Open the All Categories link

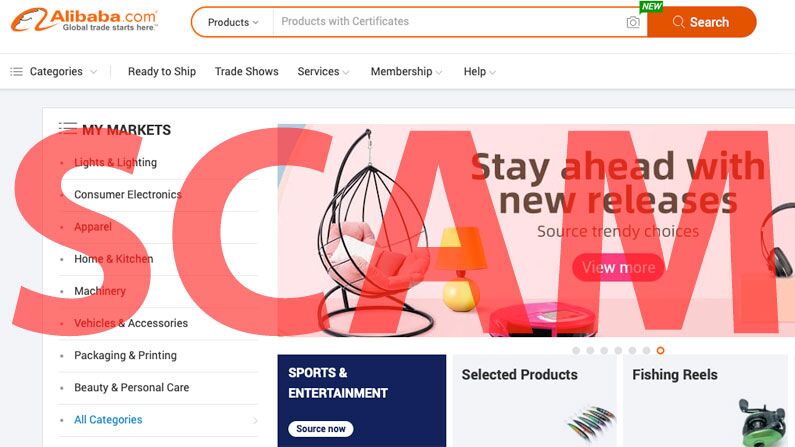[108, 420]
